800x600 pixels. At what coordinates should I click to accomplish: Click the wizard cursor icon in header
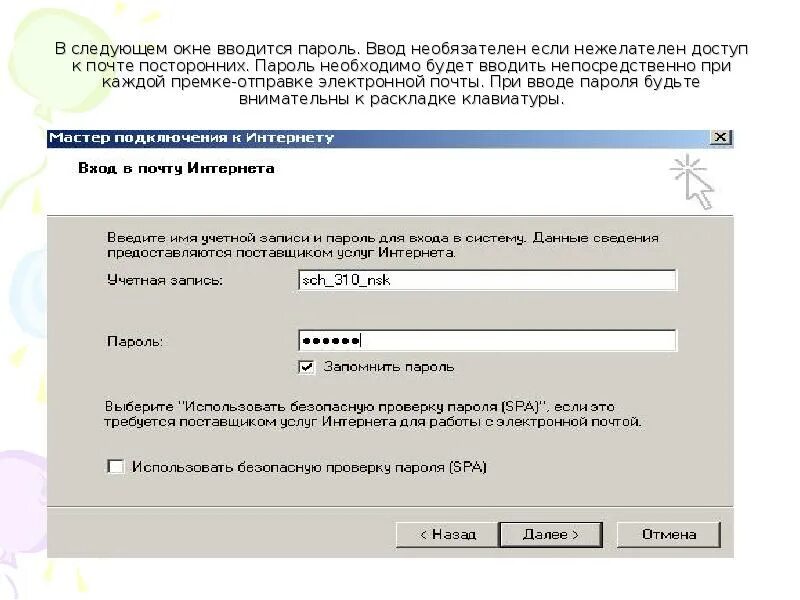pyautogui.click(x=692, y=182)
